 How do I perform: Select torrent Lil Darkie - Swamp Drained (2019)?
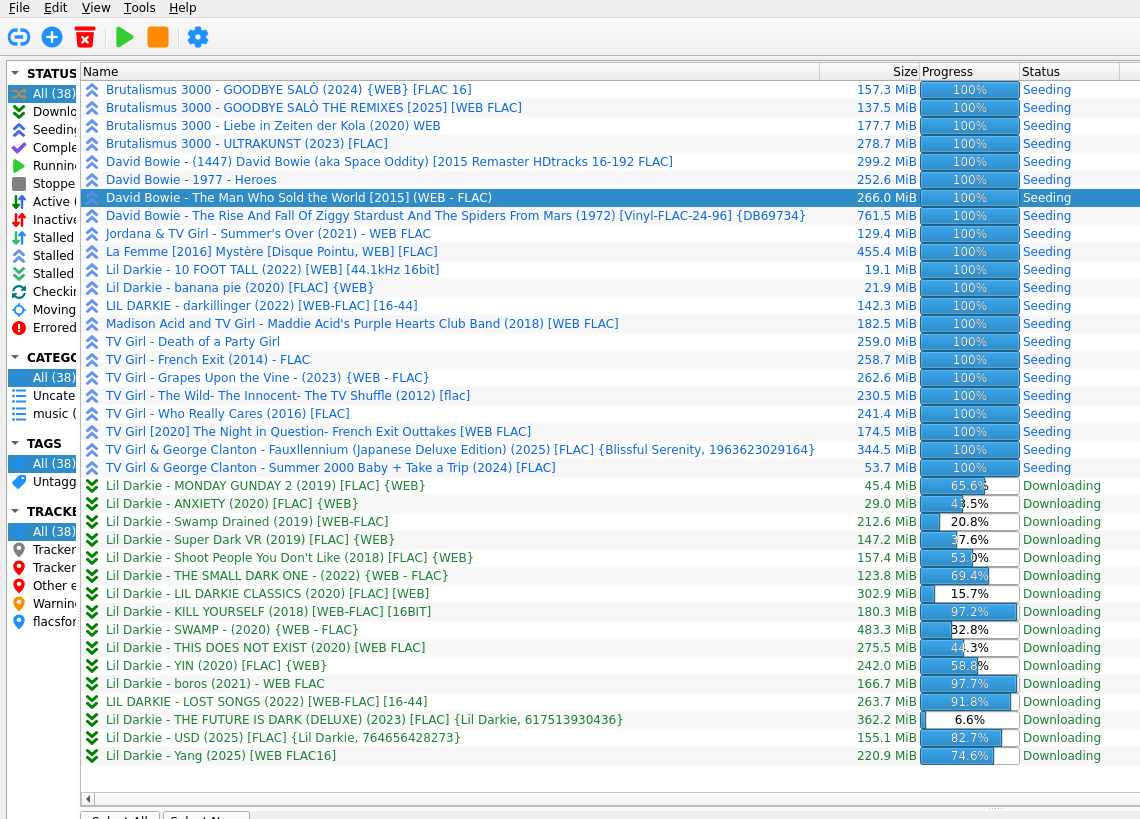click(x=247, y=522)
